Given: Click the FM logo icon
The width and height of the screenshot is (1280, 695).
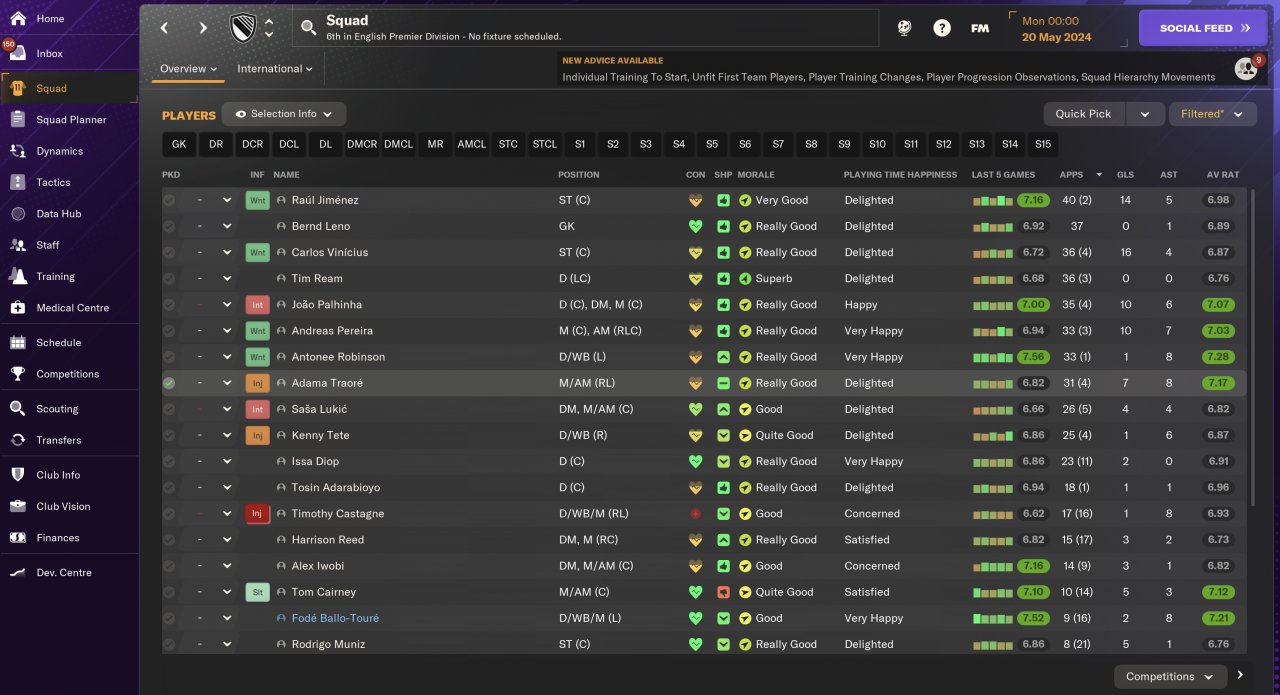Looking at the screenshot, I should click(x=980, y=28).
